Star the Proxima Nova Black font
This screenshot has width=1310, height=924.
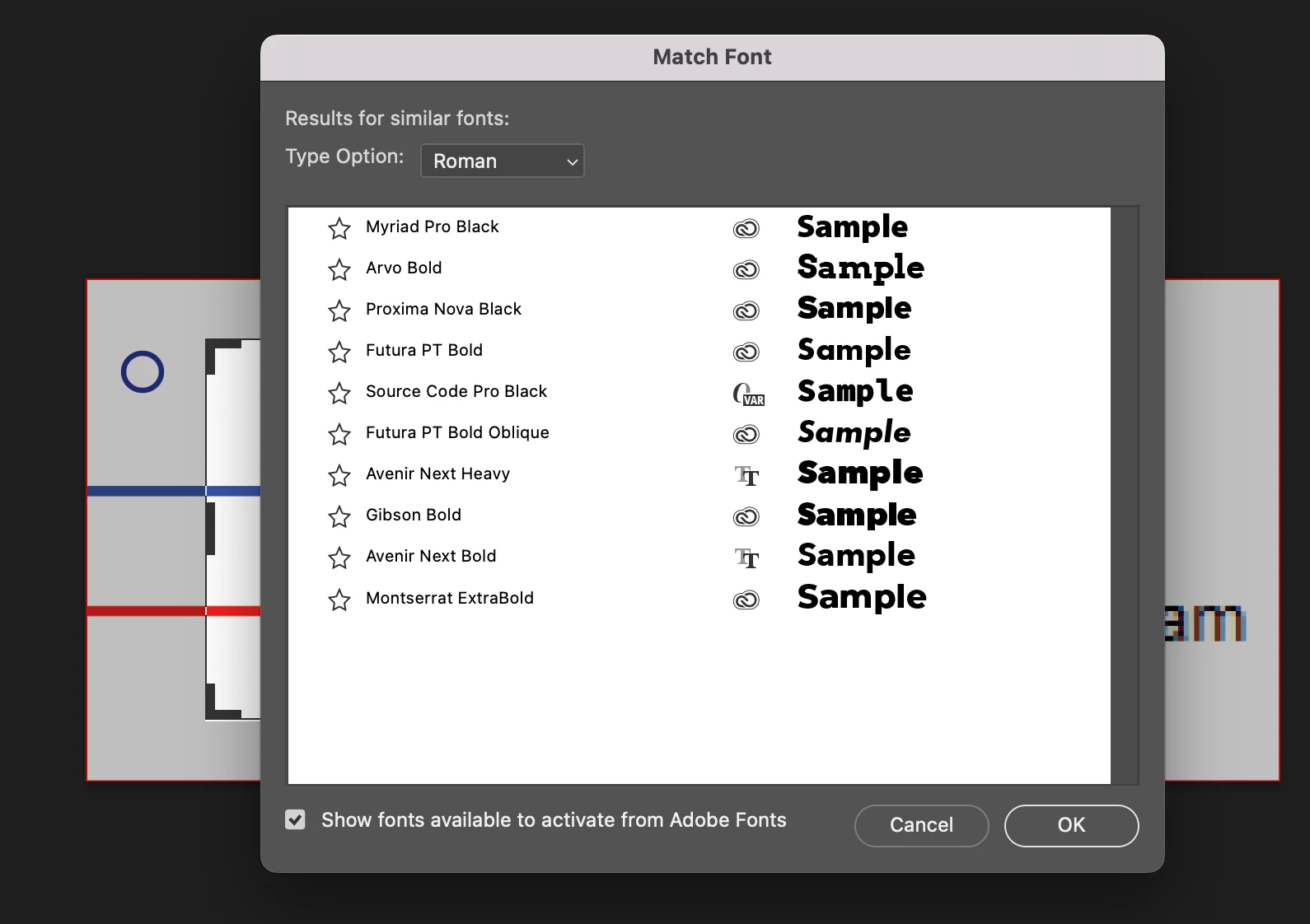[x=339, y=310]
